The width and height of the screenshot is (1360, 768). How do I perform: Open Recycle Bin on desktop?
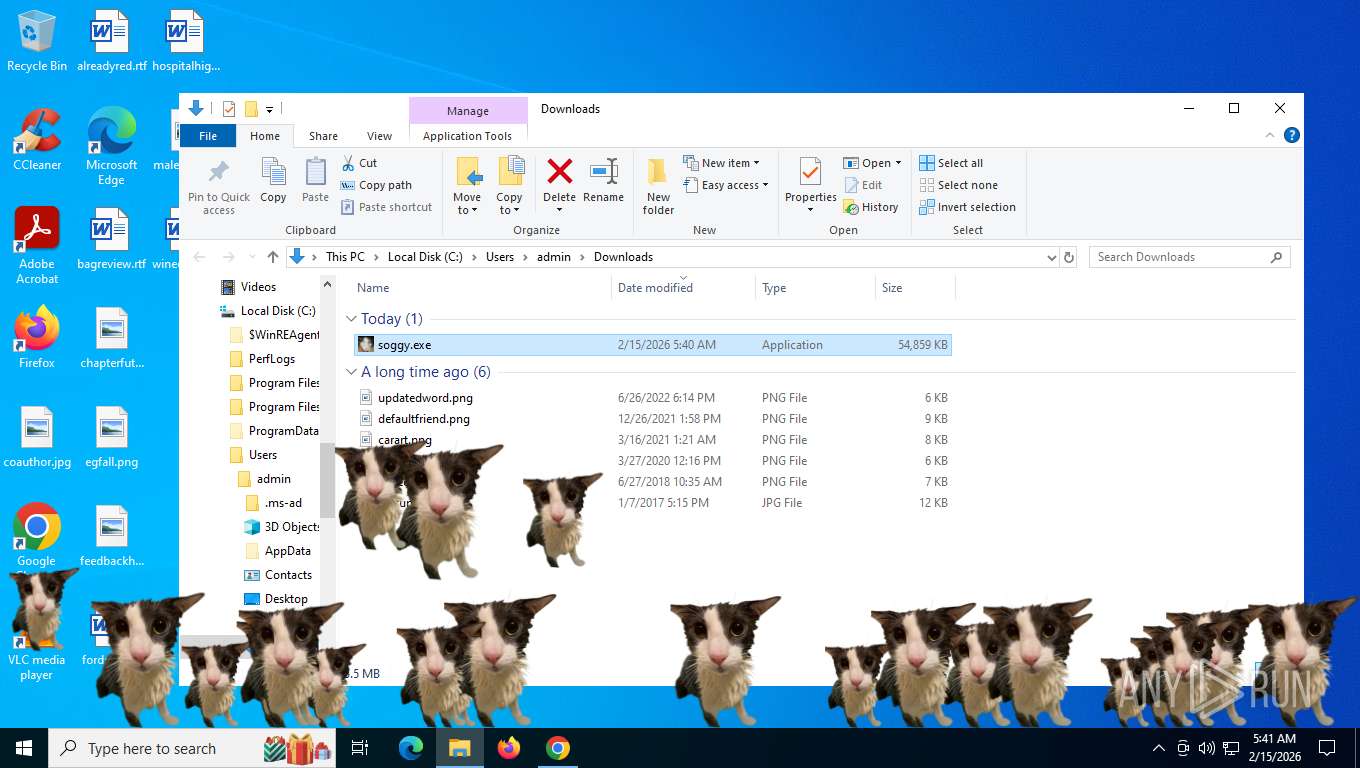coord(37,41)
